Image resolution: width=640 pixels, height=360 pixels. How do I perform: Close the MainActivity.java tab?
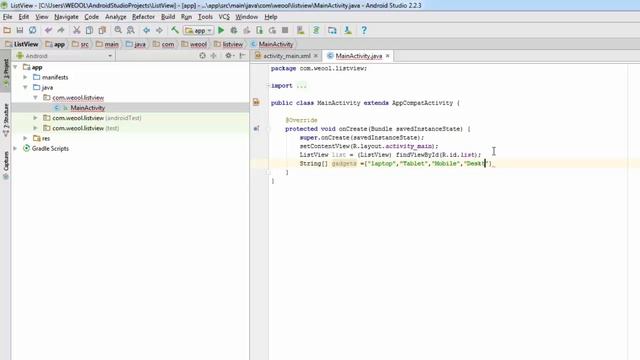387,56
